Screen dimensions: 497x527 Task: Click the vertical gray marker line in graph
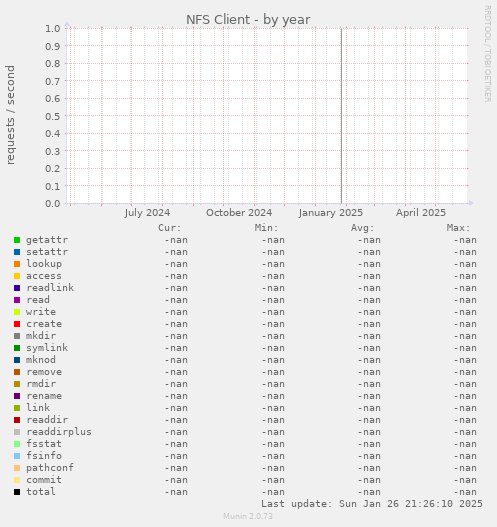pyautogui.click(x=341, y=116)
